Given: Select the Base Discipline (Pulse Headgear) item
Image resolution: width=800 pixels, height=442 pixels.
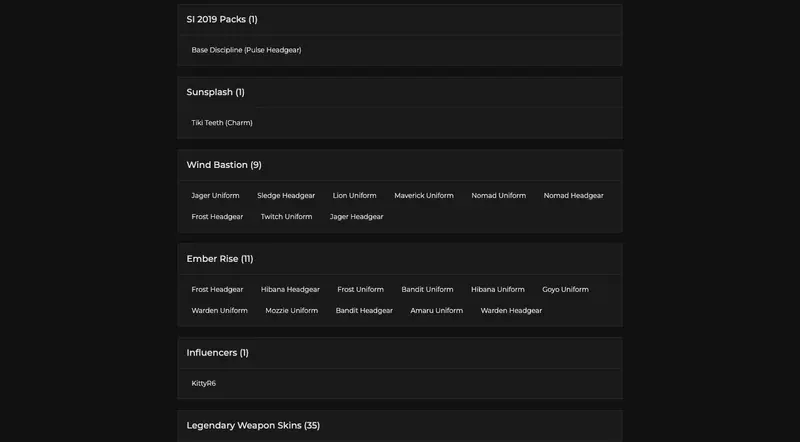Looking at the screenshot, I should [x=246, y=50].
